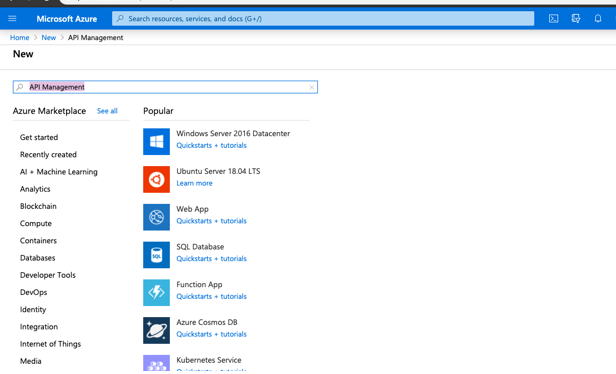Click the New page heading
The height and width of the screenshot is (374, 616).
(23, 54)
